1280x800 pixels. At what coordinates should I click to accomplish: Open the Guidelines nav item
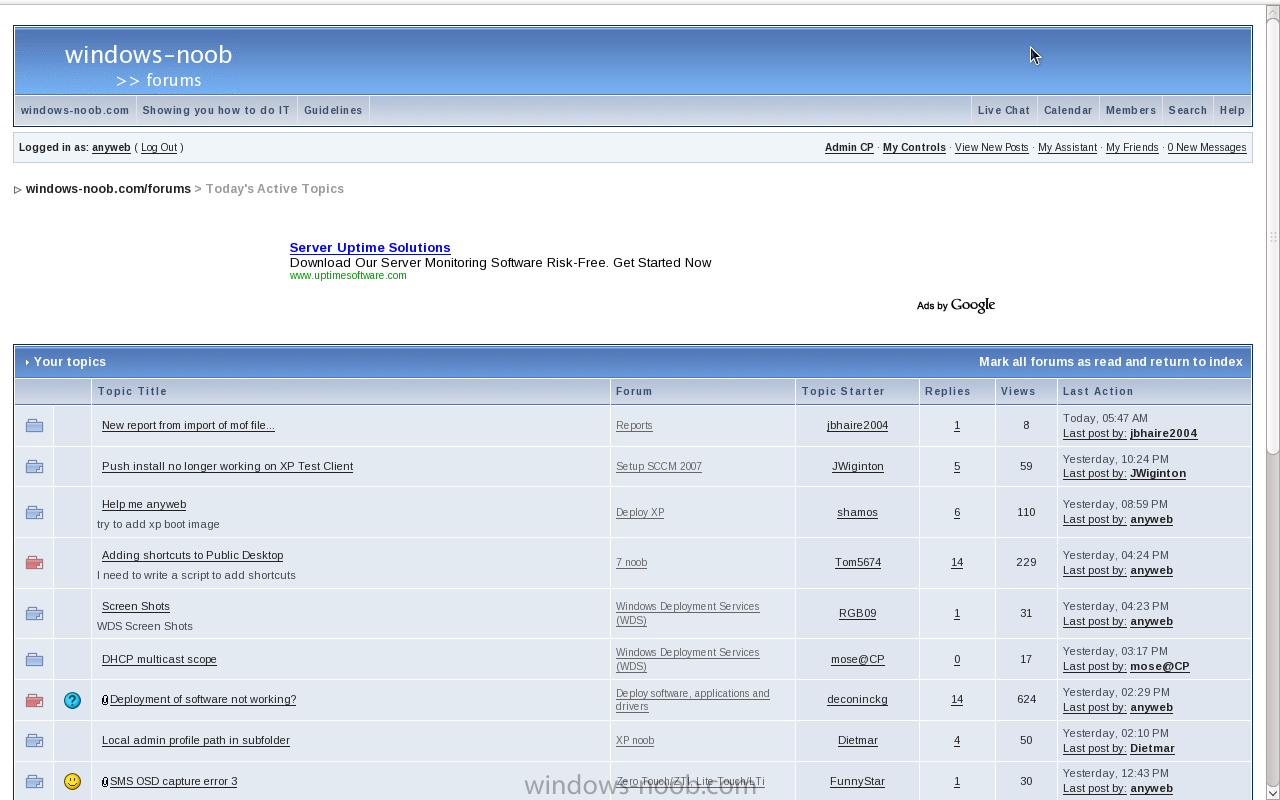click(333, 110)
